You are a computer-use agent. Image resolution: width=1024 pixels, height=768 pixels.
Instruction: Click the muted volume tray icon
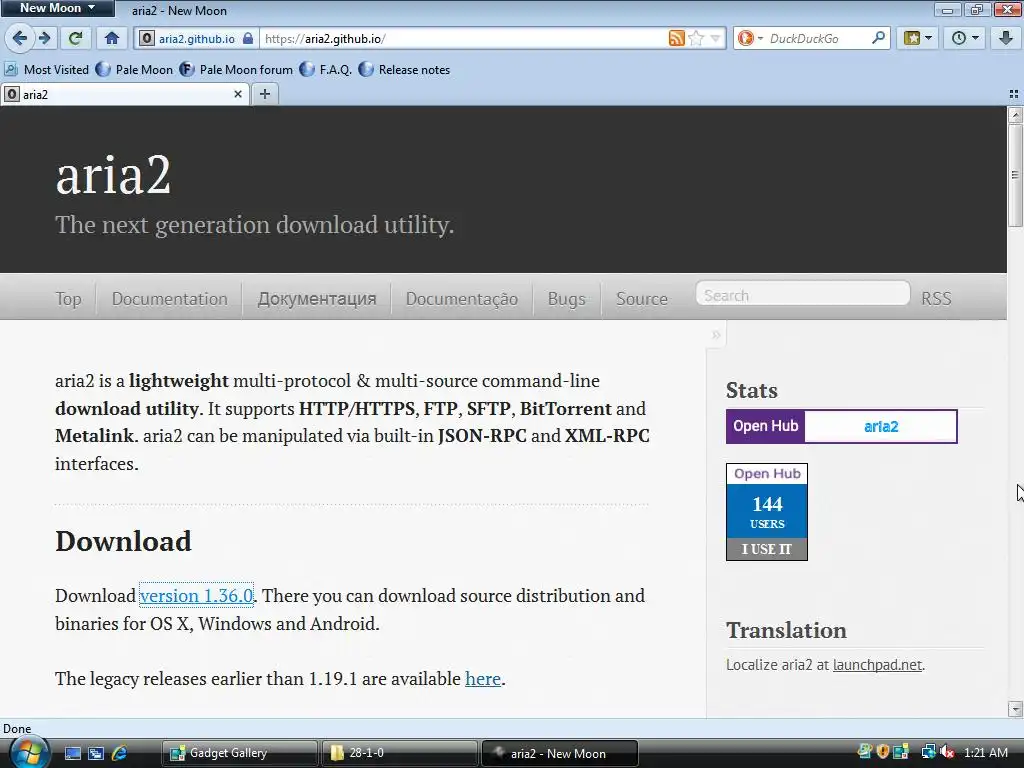(947, 752)
